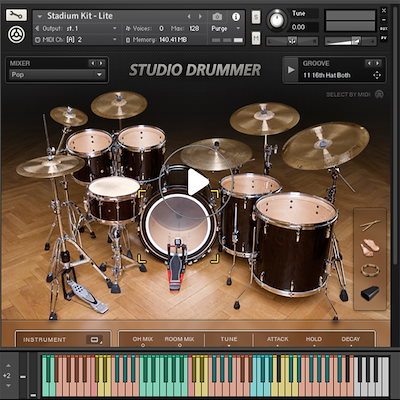400x400 pixels.
Task: Click the DECAY parameter label
Action: click(x=351, y=339)
